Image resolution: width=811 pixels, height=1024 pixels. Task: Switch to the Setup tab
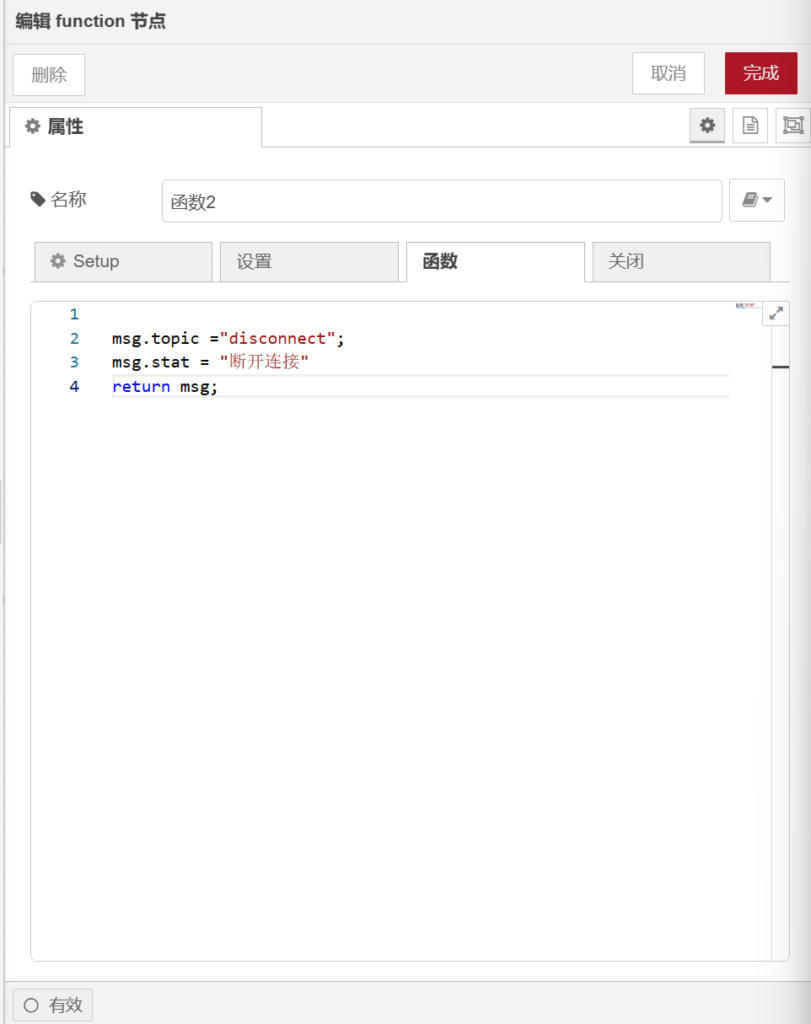point(123,262)
